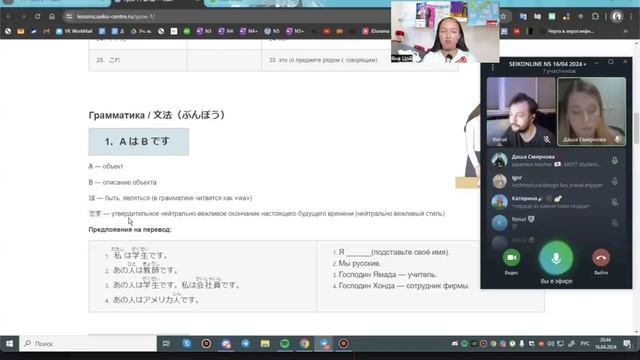This screenshot has height=360, width=640.
Task: Click sentence Господин Ямада — учитель
Action: 387,275
